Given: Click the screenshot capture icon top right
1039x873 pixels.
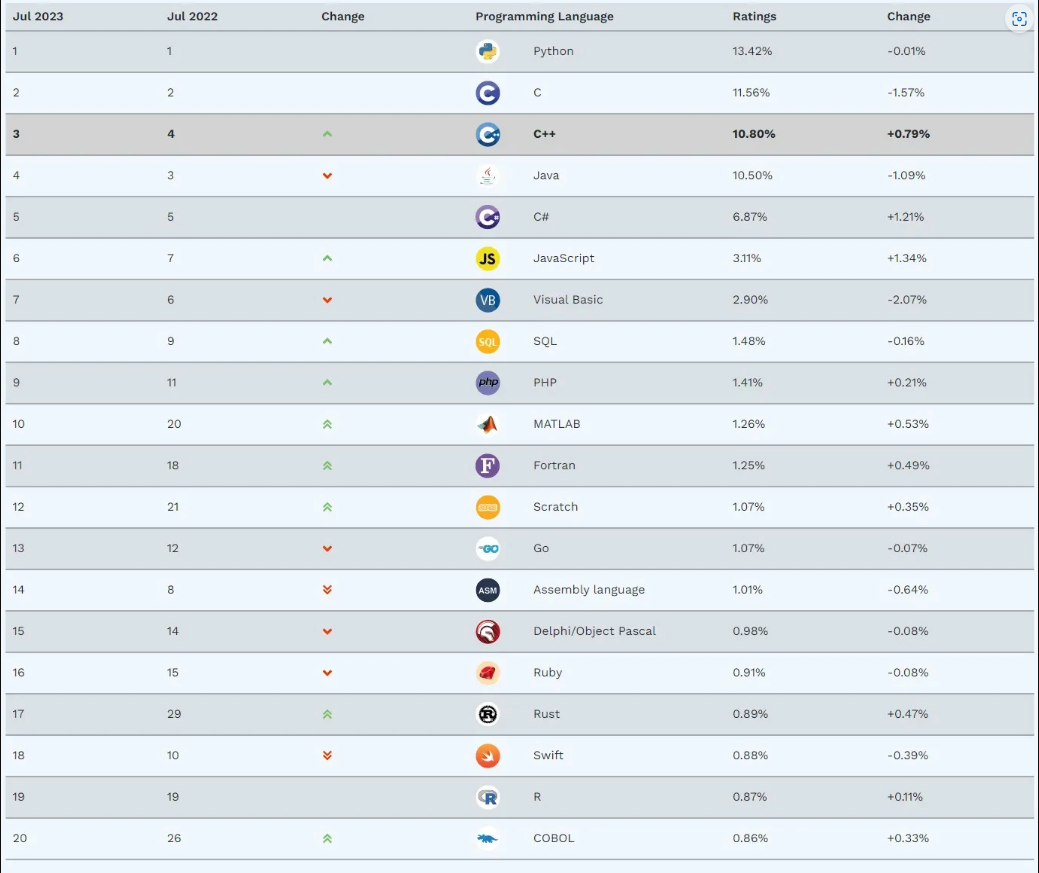Looking at the screenshot, I should (x=1019, y=19).
